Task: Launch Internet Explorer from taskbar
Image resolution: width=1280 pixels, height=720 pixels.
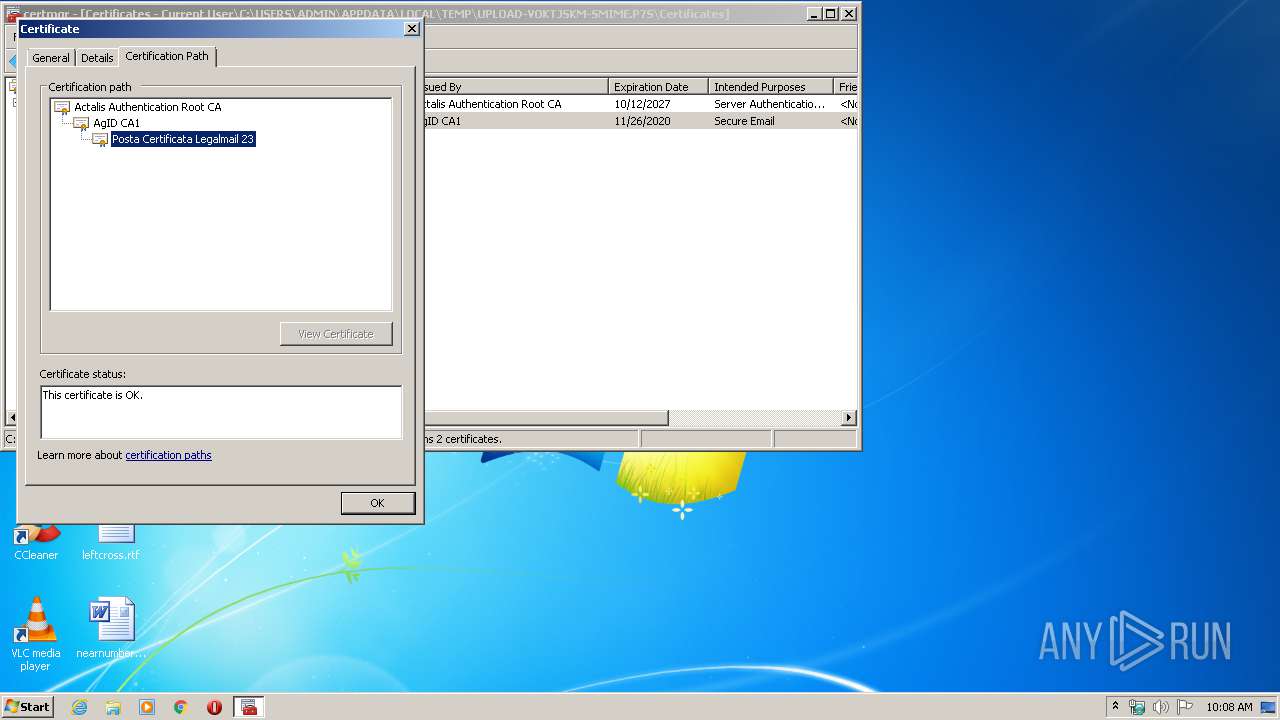Action: pyautogui.click(x=79, y=707)
